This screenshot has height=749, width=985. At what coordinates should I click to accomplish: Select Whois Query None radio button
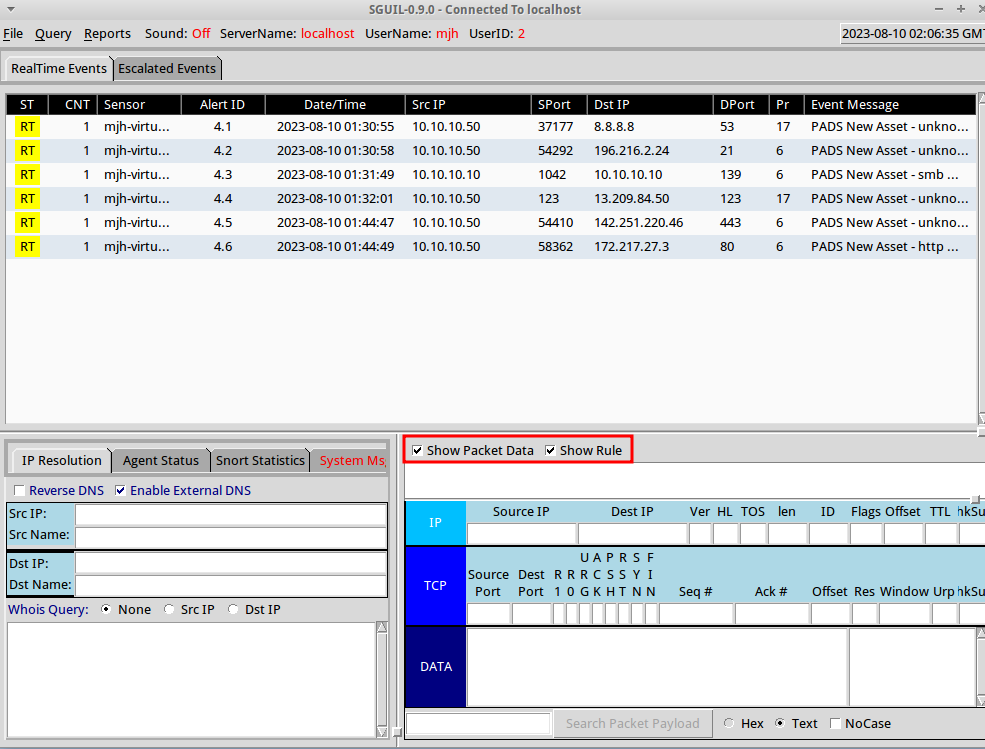[x=106, y=610]
